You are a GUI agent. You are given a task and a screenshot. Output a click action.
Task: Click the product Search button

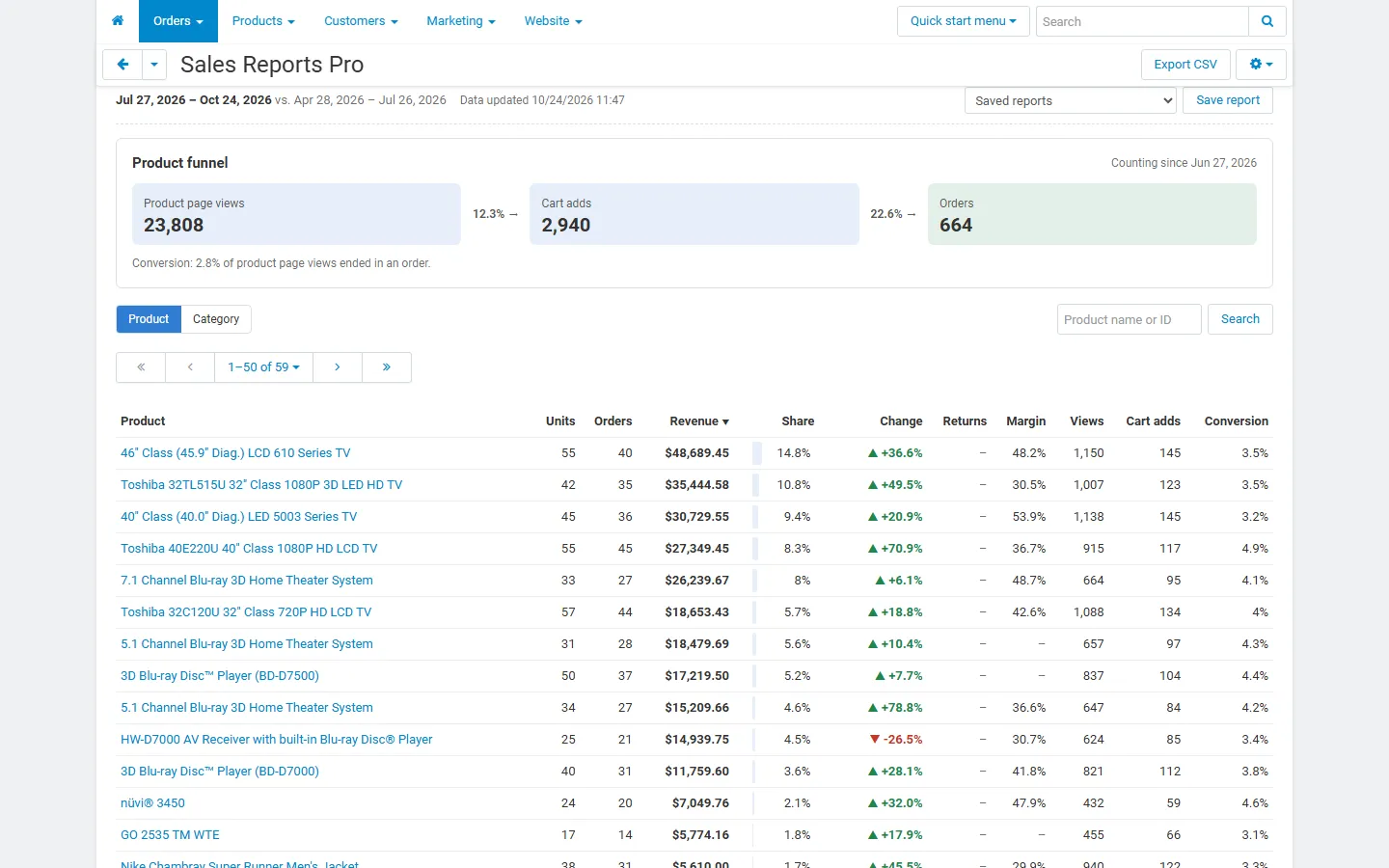coord(1240,319)
